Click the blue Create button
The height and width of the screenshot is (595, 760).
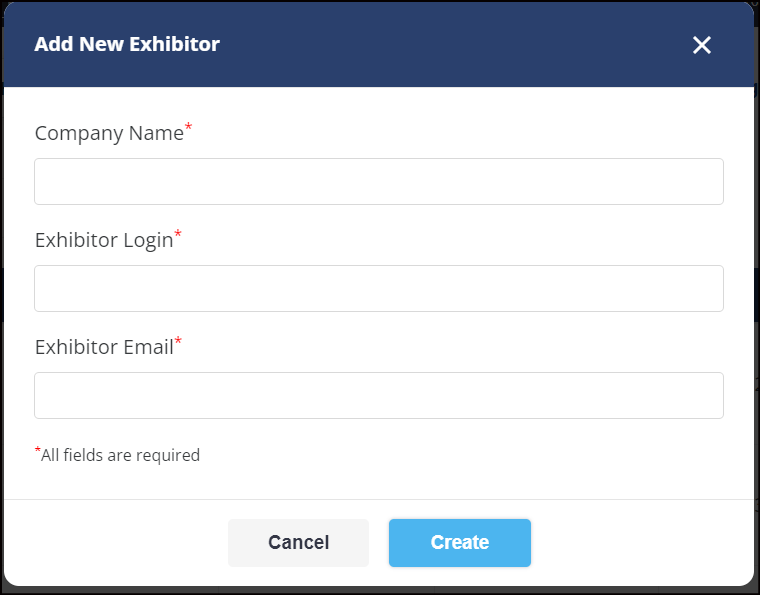(459, 543)
